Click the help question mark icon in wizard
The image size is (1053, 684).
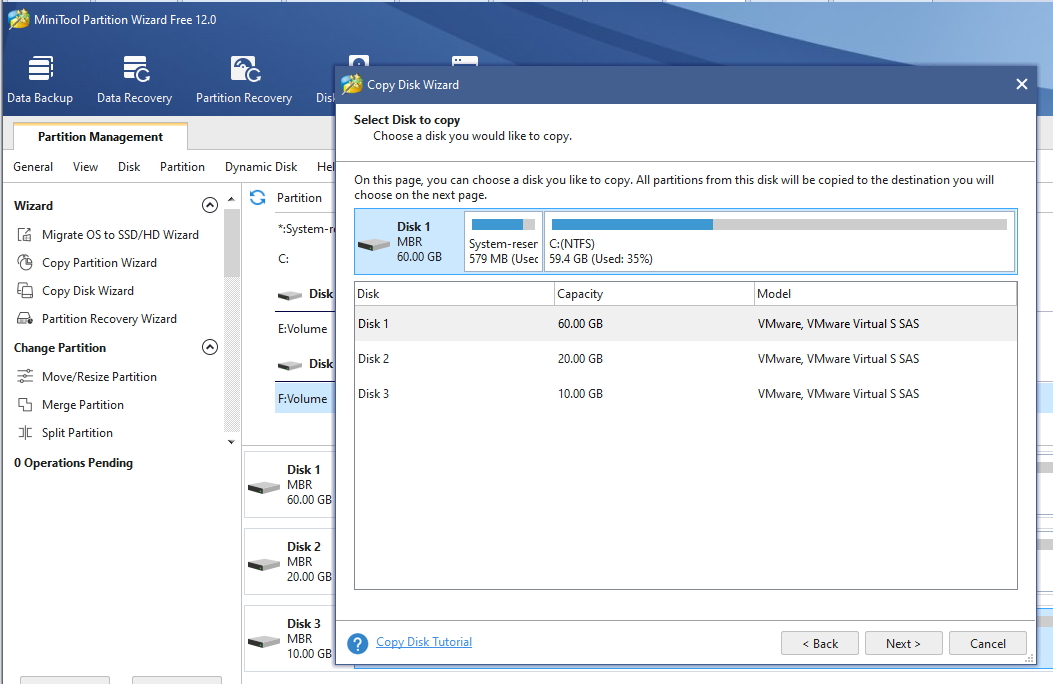pos(358,644)
